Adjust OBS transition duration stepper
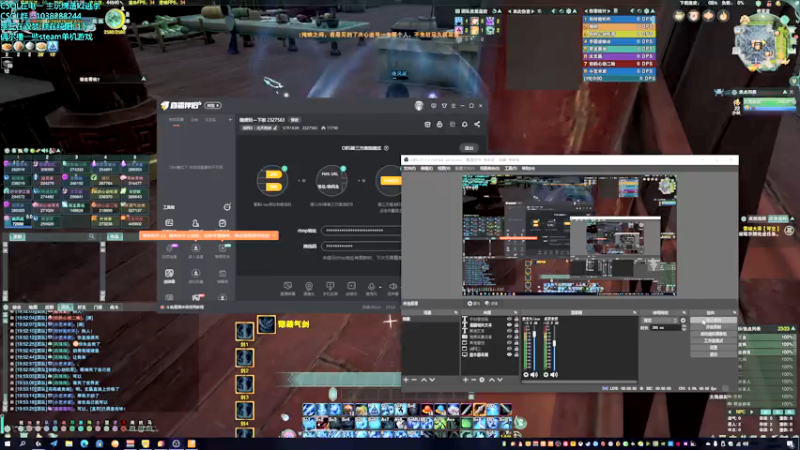 click(684, 328)
